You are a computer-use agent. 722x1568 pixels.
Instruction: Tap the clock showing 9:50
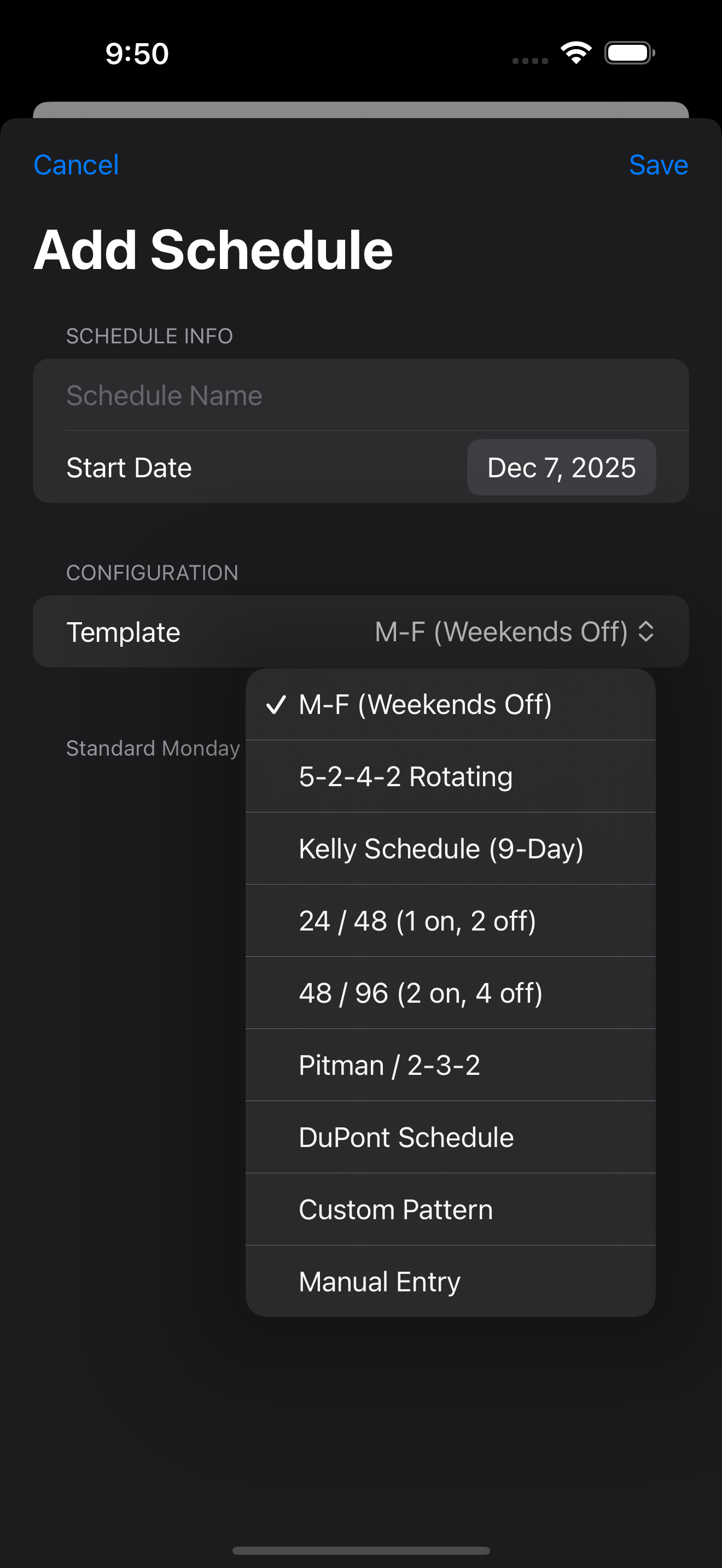pos(135,54)
